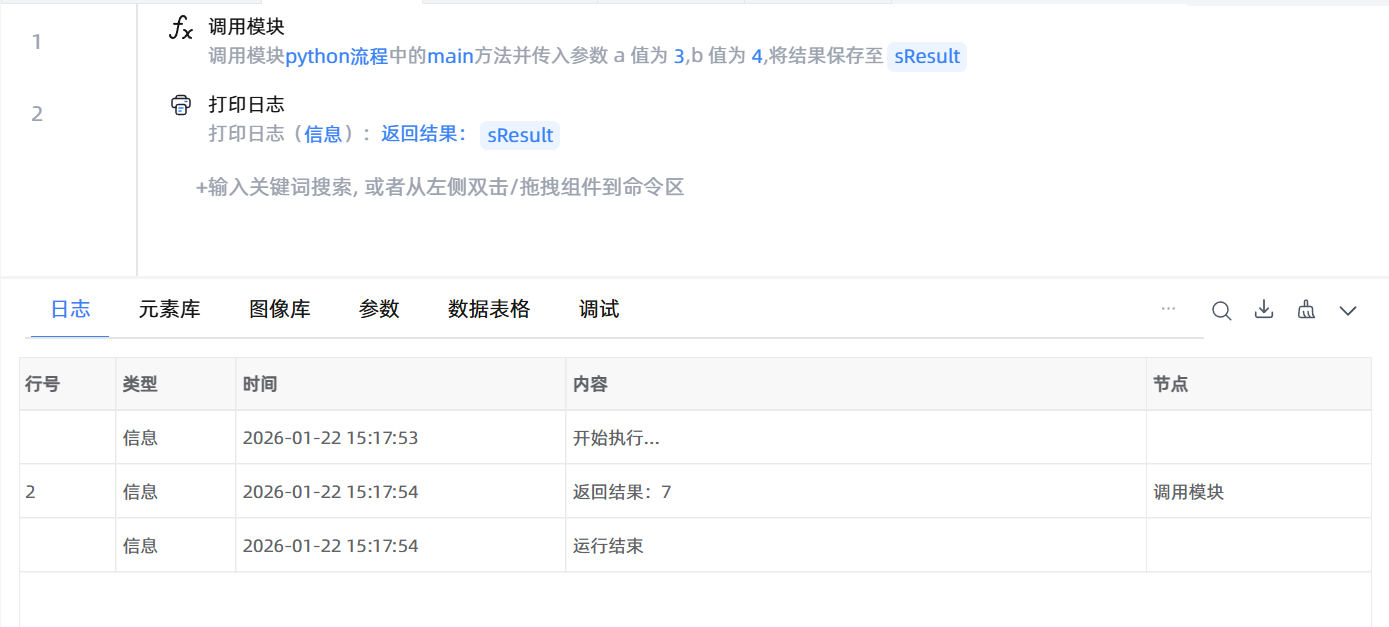Viewport: 1389px width, 627px height.
Task: Click the fx icon of 调用模块 command
Action: coord(181,29)
